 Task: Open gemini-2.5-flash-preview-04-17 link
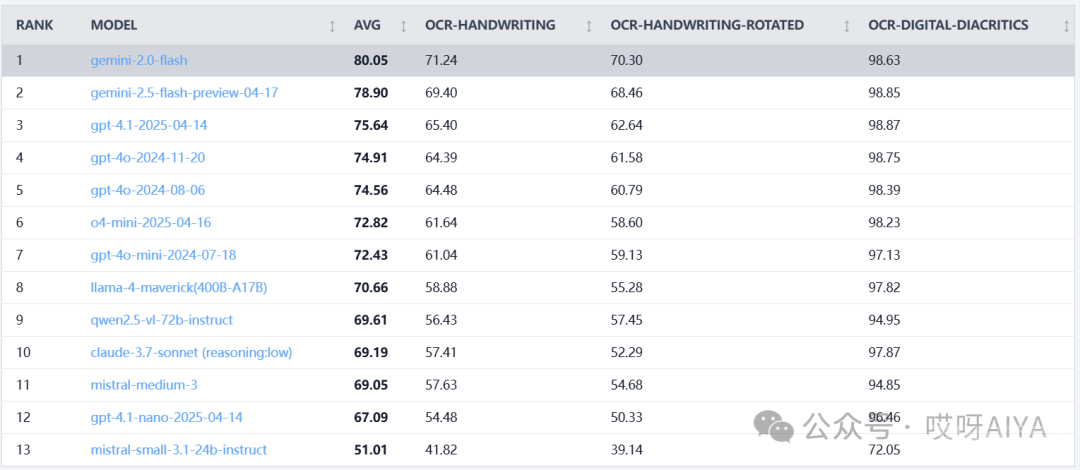[185, 93]
